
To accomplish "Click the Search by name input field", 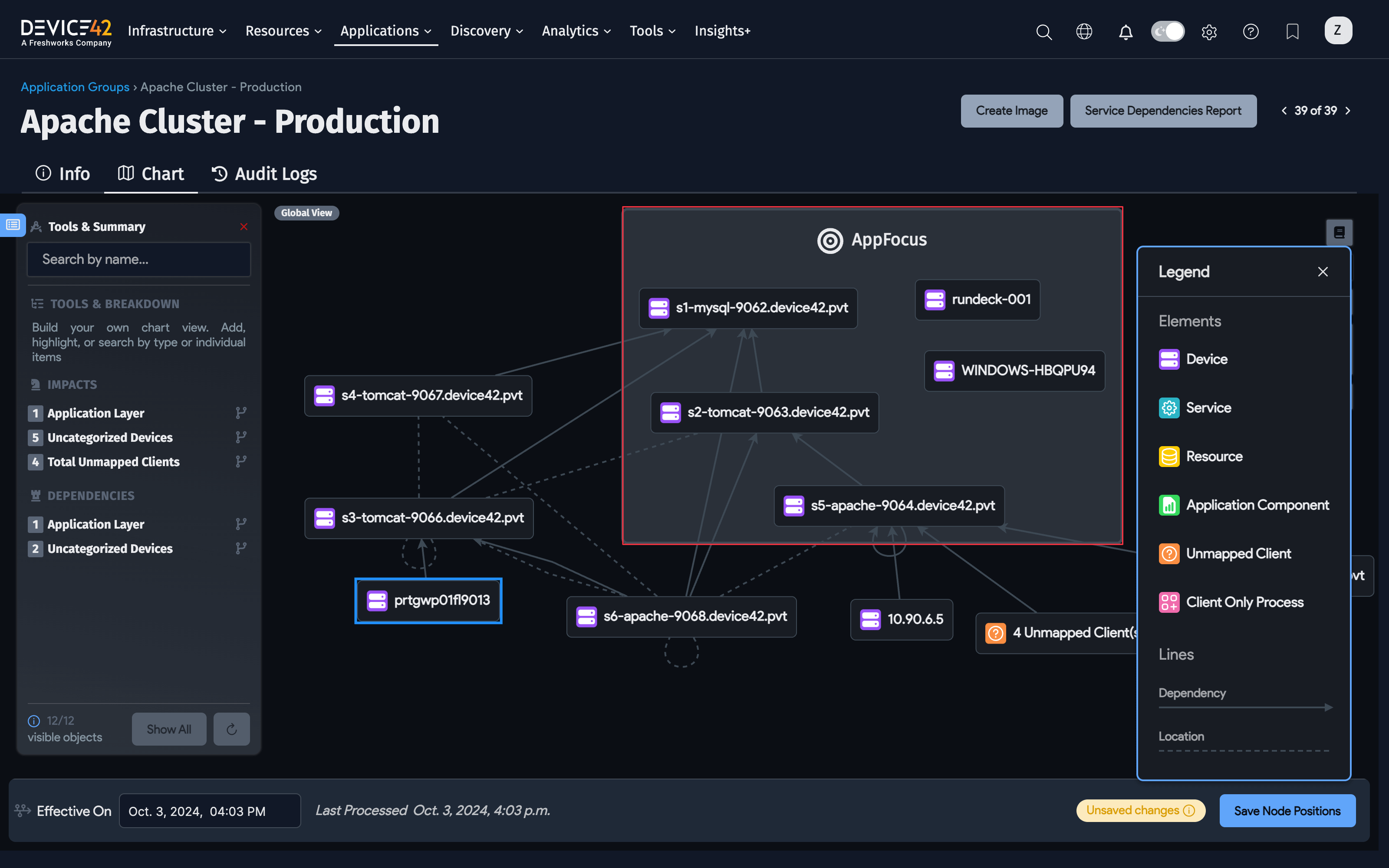I will [138, 260].
